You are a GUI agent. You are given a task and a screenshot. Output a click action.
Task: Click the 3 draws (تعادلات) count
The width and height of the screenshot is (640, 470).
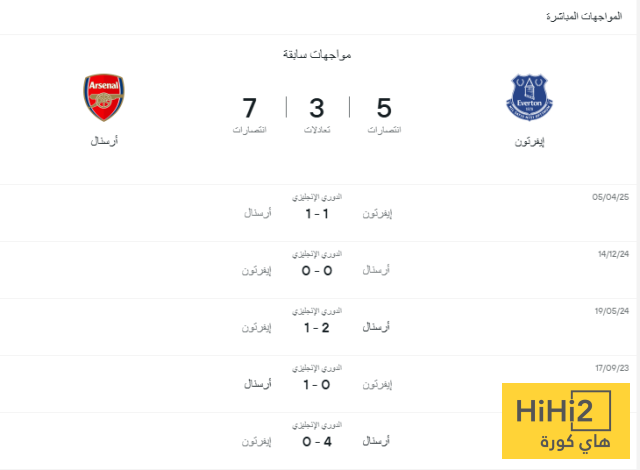point(317,107)
